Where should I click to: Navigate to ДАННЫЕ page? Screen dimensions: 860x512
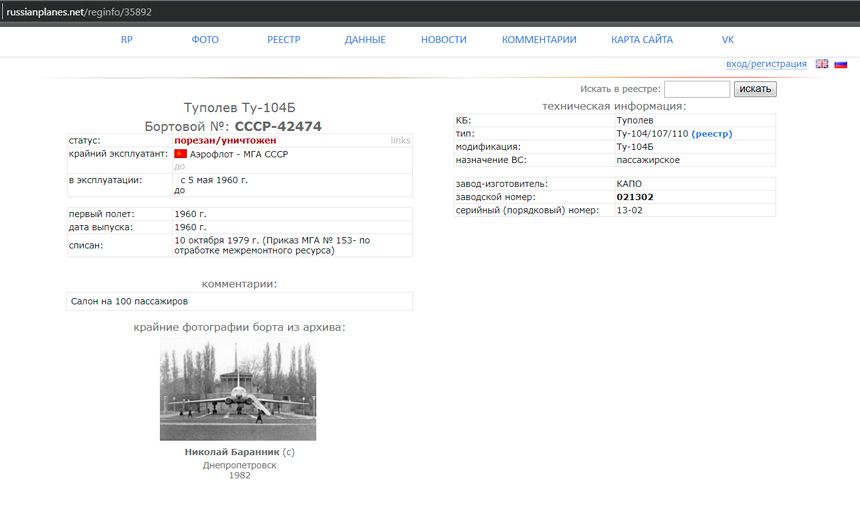(x=365, y=40)
